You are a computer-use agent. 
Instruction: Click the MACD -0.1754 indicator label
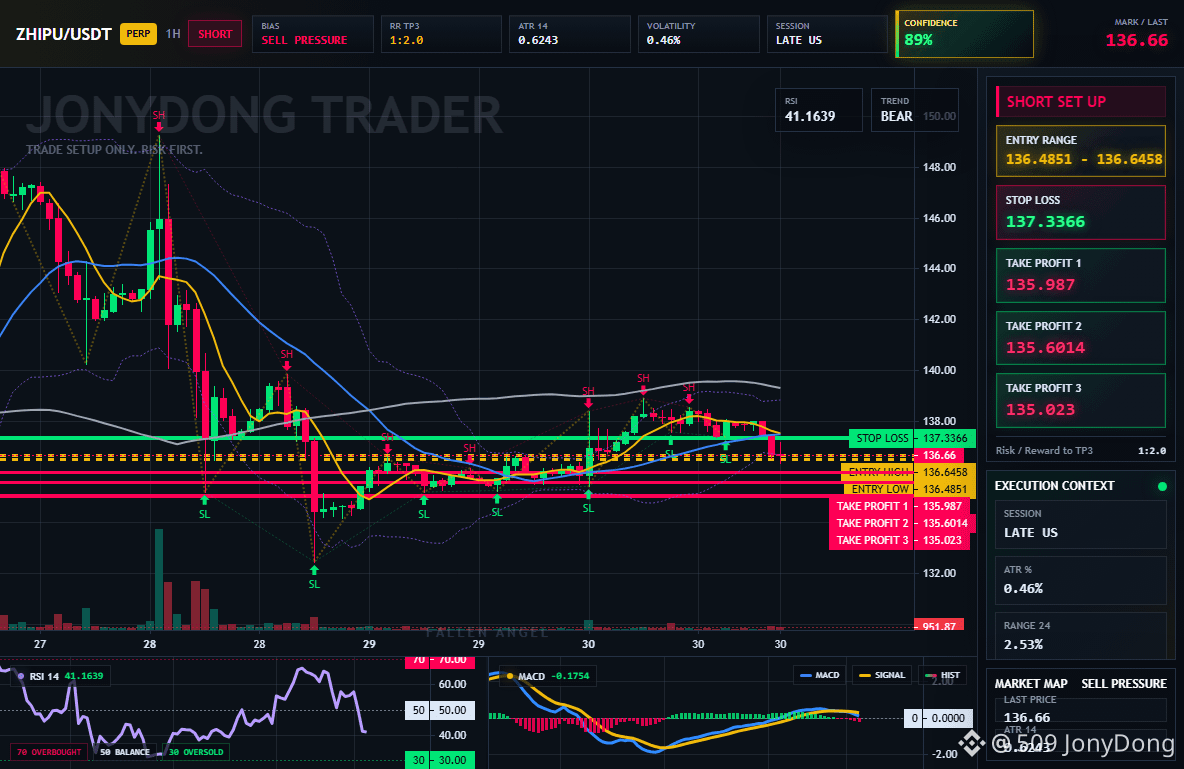[549, 676]
